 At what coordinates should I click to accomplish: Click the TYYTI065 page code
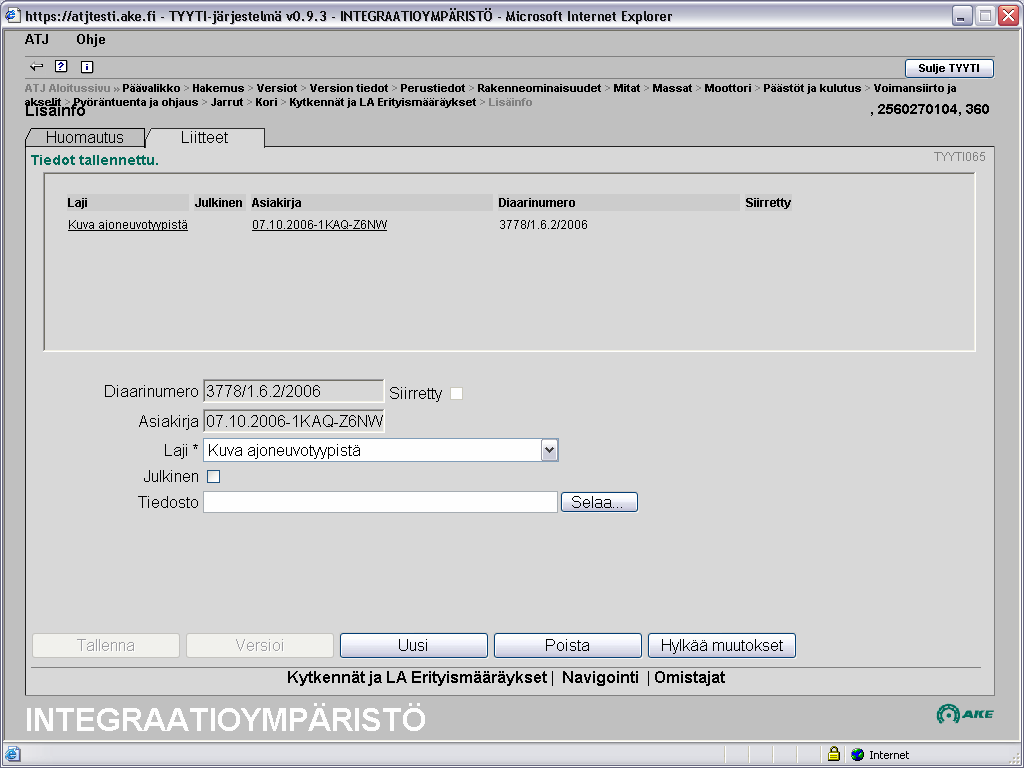click(959, 157)
